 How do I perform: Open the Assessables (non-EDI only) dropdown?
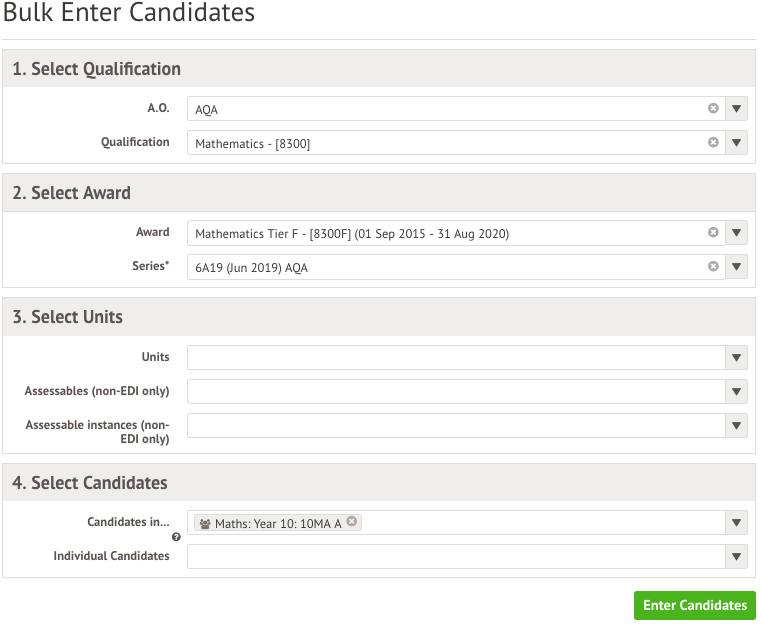tap(736, 391)
